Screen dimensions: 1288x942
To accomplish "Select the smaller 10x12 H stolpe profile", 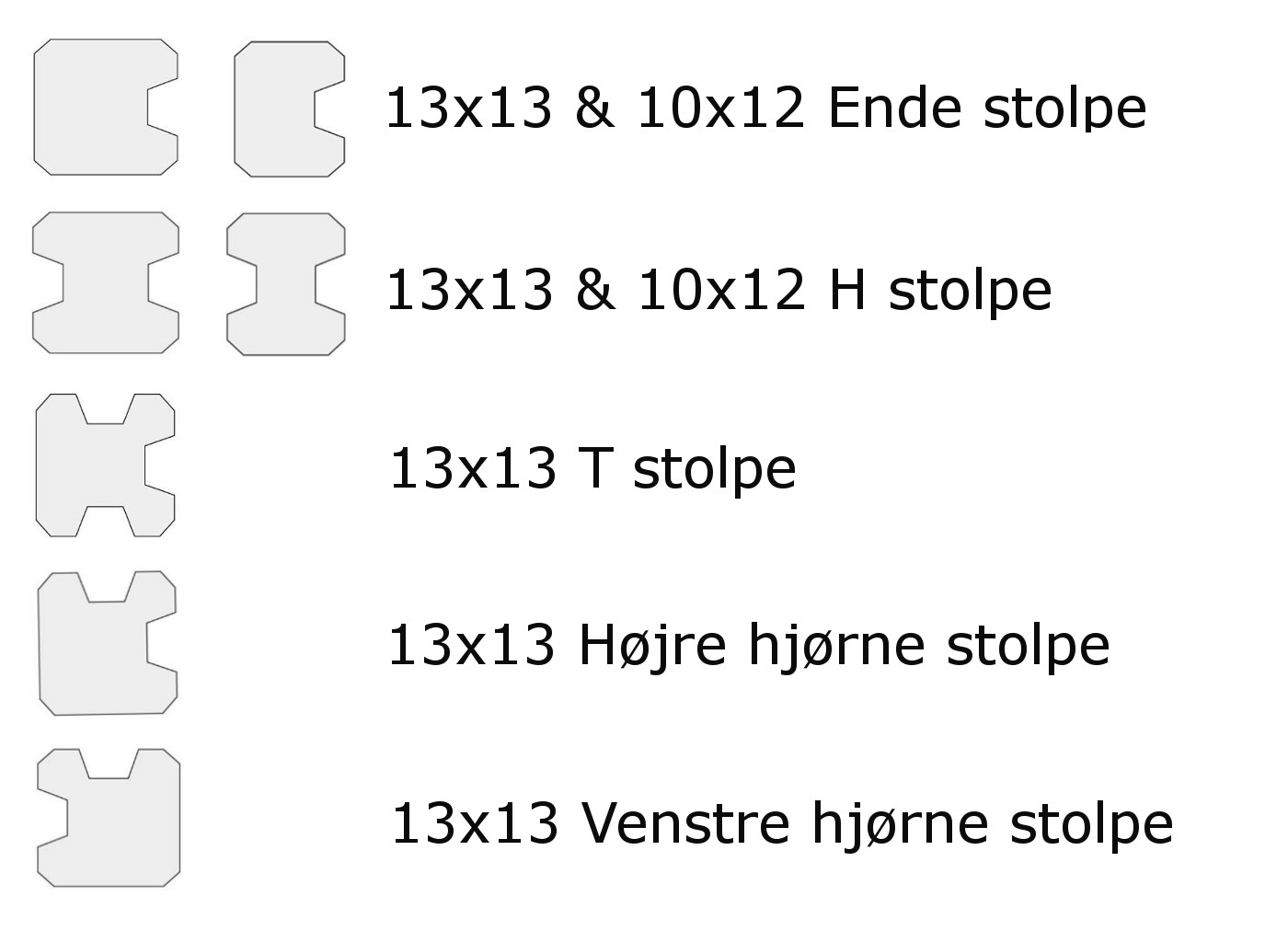I will pos(286,284).
